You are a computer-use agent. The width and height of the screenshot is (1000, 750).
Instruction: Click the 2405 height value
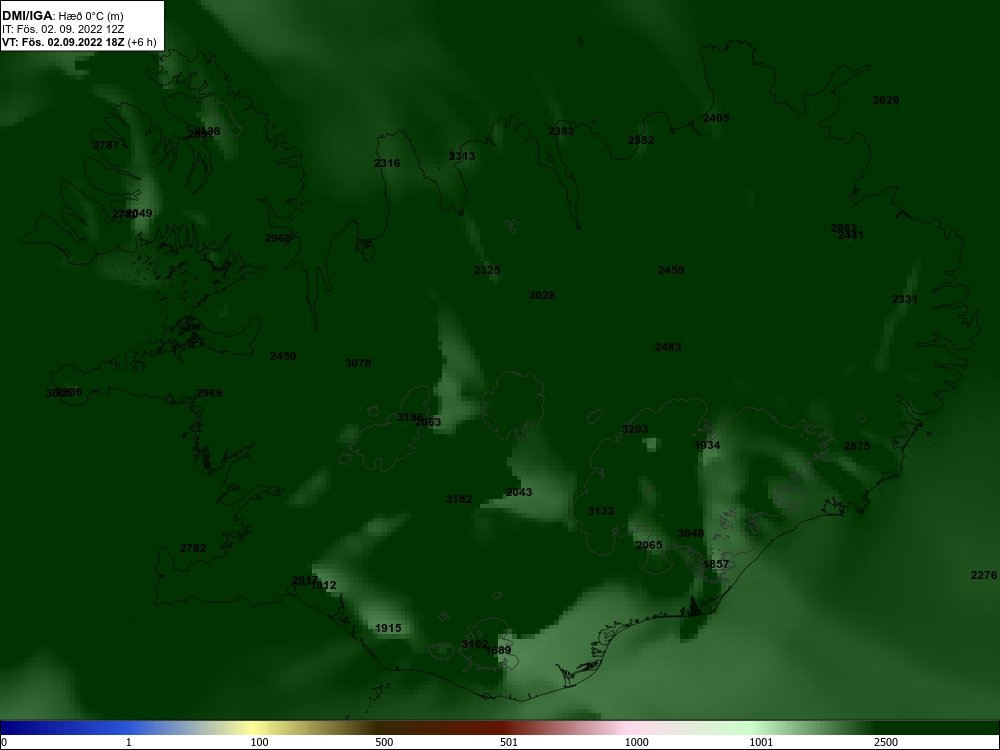716,118
